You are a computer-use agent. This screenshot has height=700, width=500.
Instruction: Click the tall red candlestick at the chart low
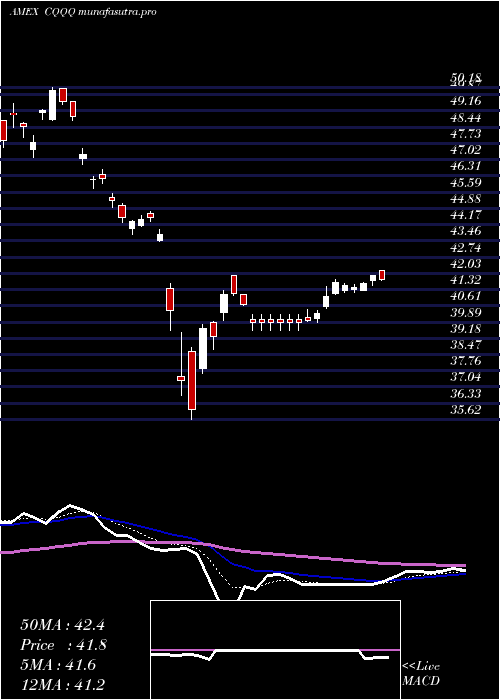[x=192, y=381]
